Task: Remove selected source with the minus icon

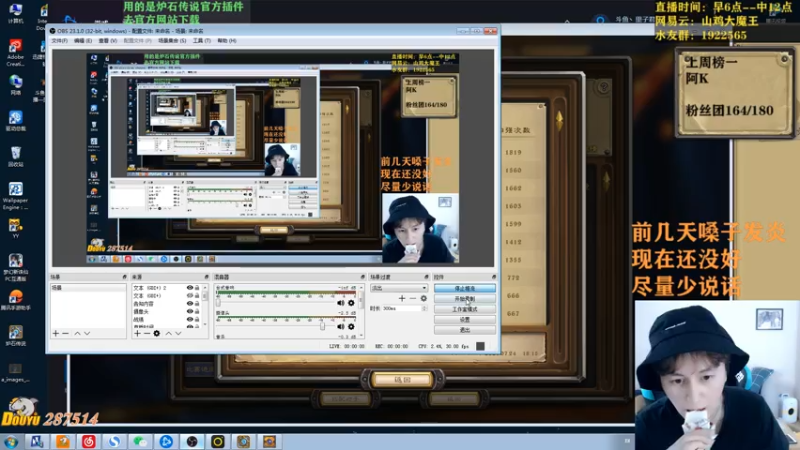Action: coord(146,333)
